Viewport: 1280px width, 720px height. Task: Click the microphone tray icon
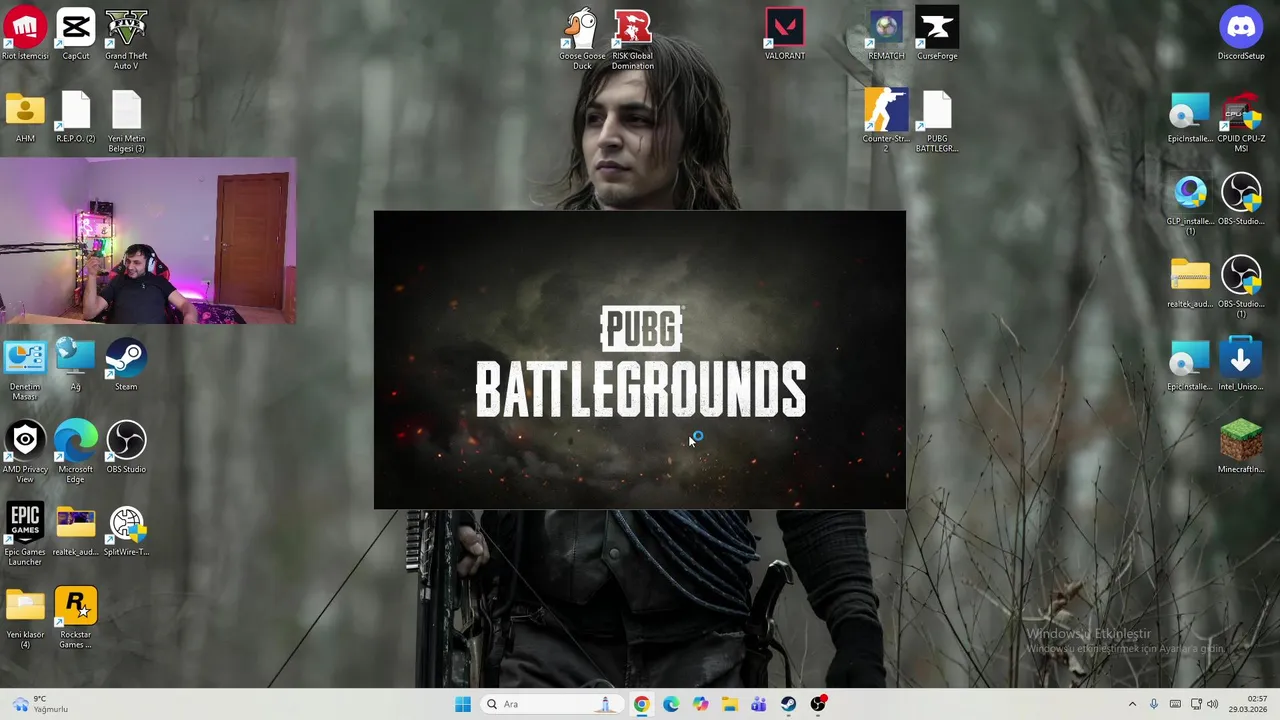pyautogui.click(x=1154, y=704)
